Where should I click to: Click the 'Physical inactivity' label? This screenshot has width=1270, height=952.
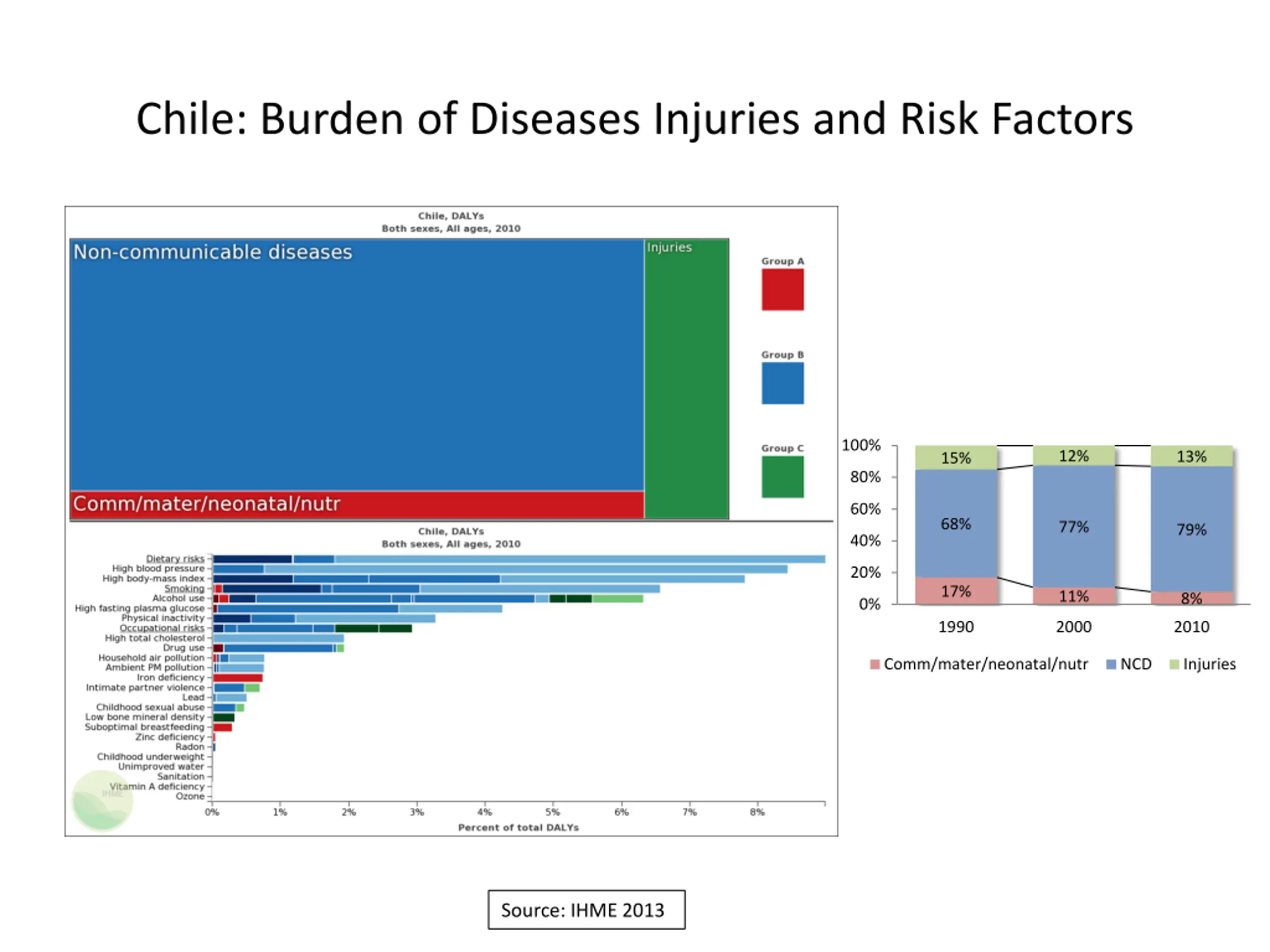[163, 618]
